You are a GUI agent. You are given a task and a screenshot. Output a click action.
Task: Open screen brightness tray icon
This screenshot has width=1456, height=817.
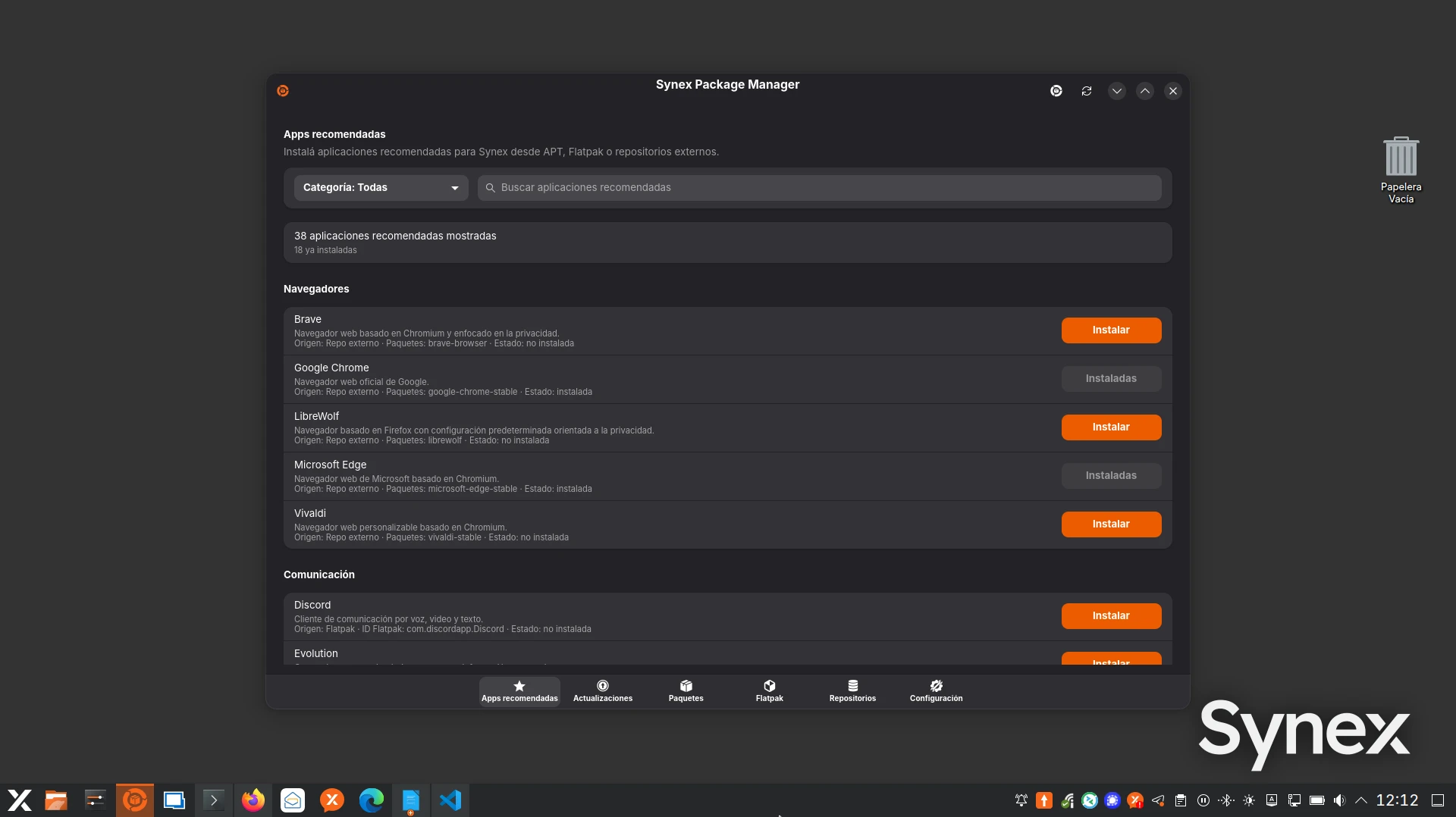[1249, 800]
